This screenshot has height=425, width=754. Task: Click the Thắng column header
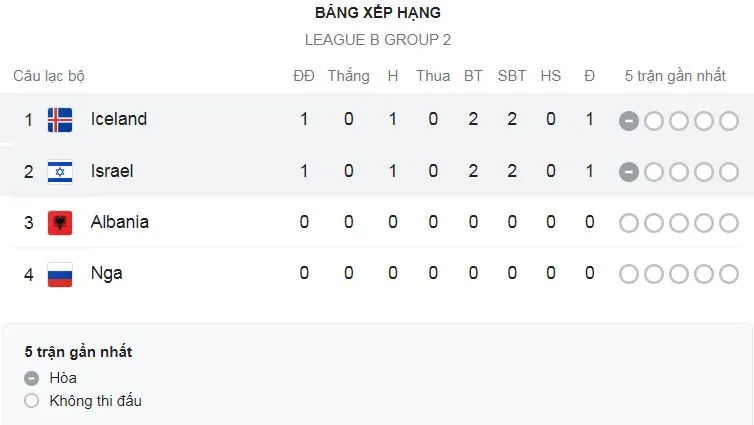(x=348, y=76)
